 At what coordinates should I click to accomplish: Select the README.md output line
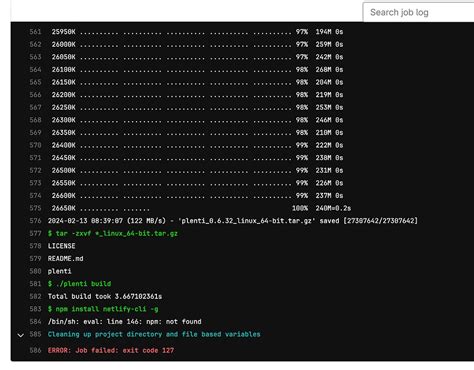[66, 259]
